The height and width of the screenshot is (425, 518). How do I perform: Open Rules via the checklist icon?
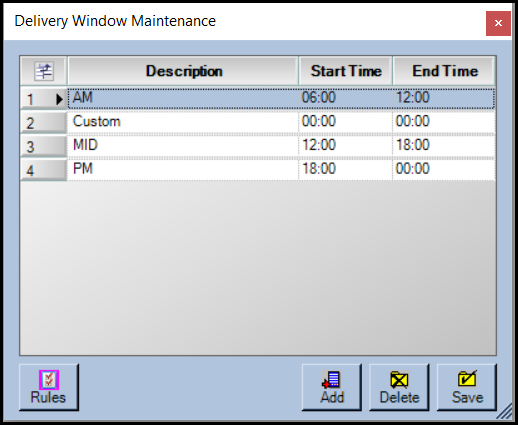tap(49, 387)
